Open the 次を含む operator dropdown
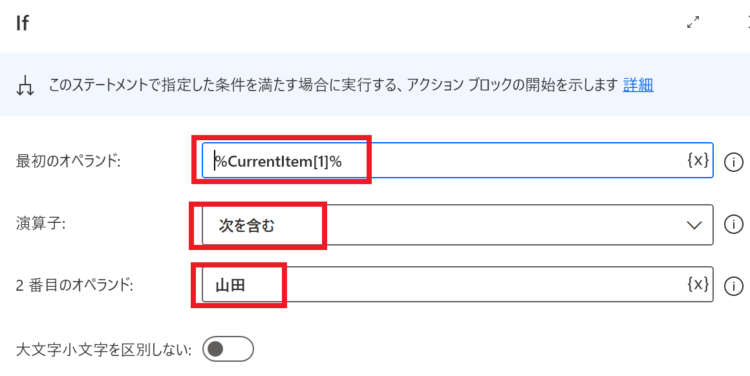This screenshot has height=376, width=750. 457,225
